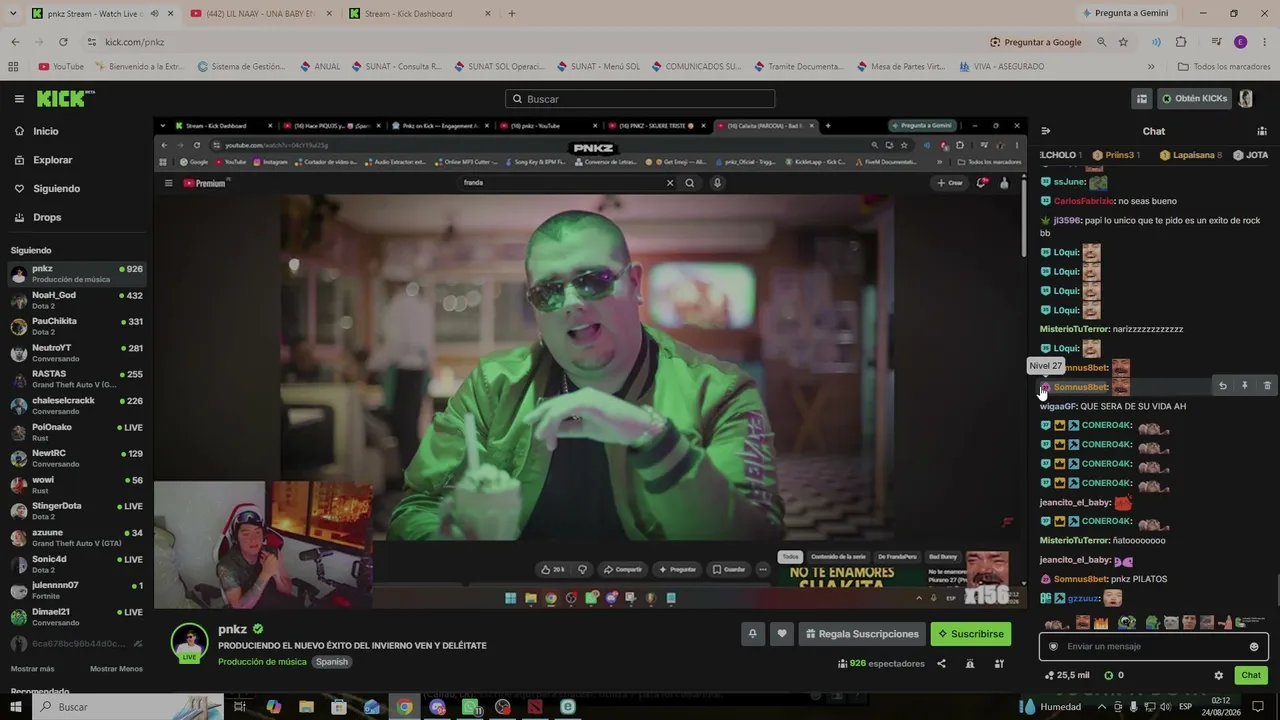Show more bookmarks with the chevron
The image size is (1280, 720).
(1151, 67)
